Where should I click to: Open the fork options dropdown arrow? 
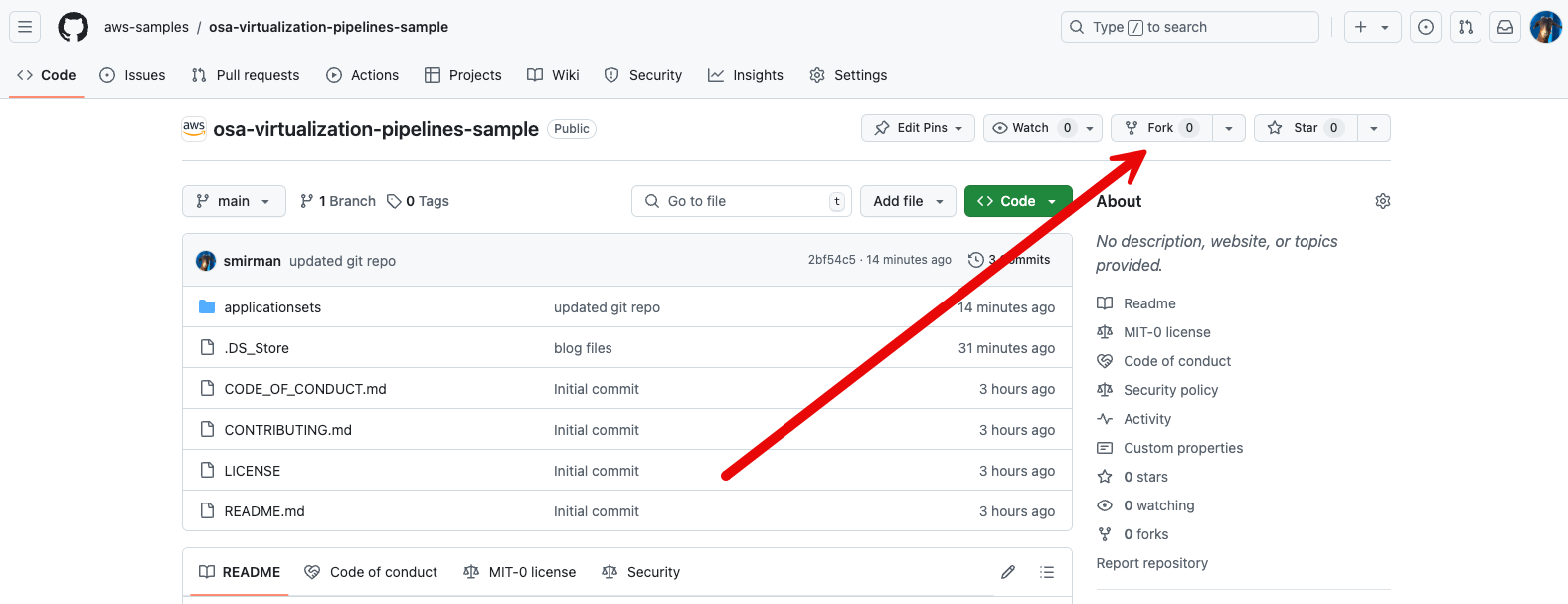[x=1229, y=128]
